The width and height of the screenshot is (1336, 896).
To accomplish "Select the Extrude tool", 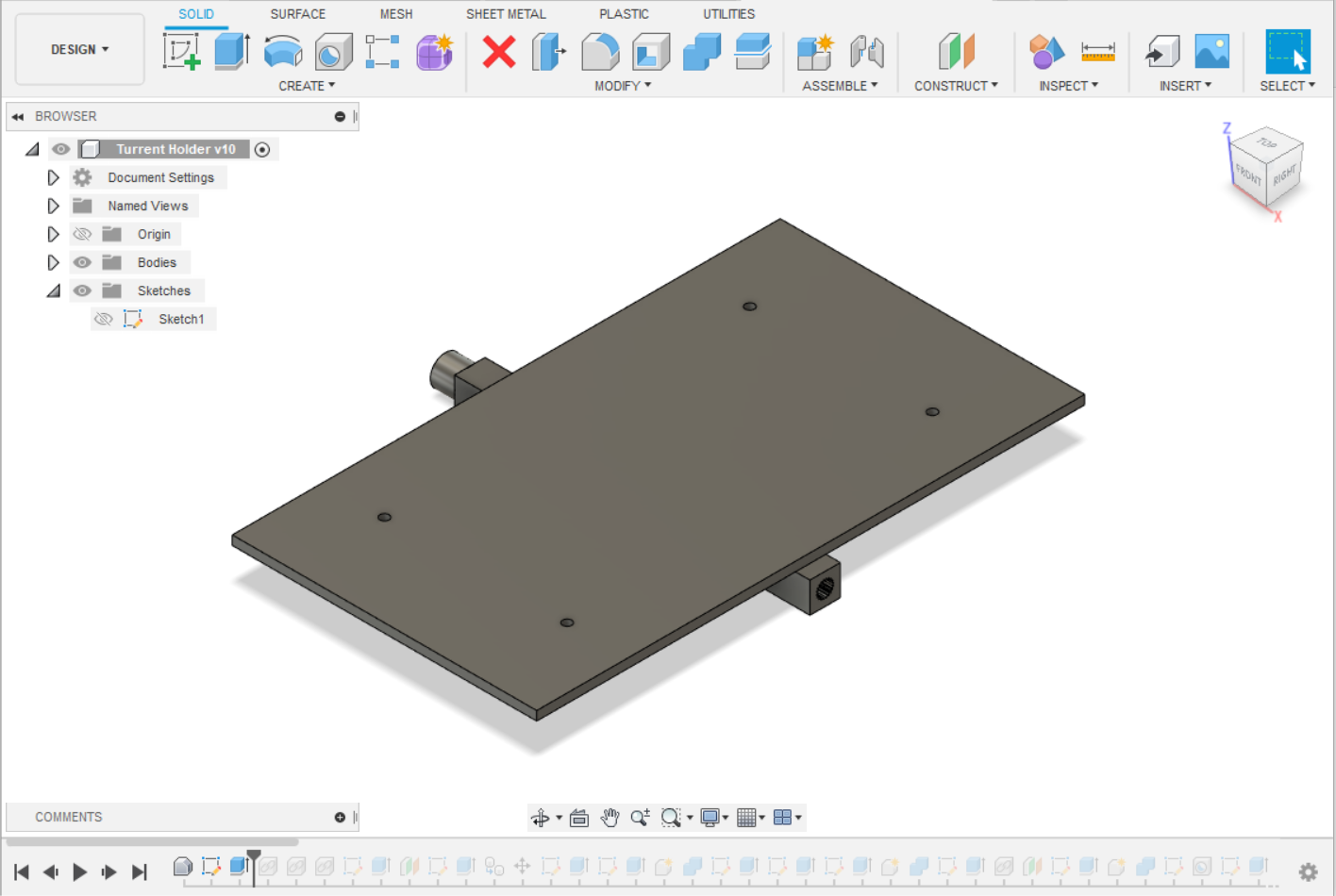I will coord(232,51).
